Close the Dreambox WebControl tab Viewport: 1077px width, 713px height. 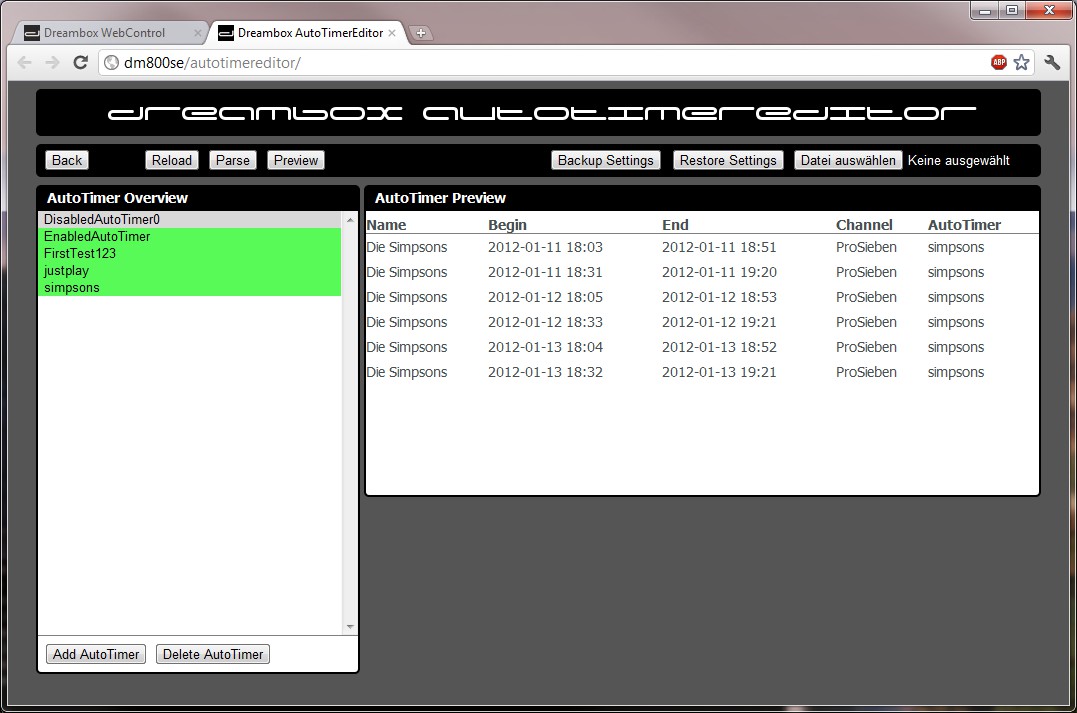click(x=198, y=32)
